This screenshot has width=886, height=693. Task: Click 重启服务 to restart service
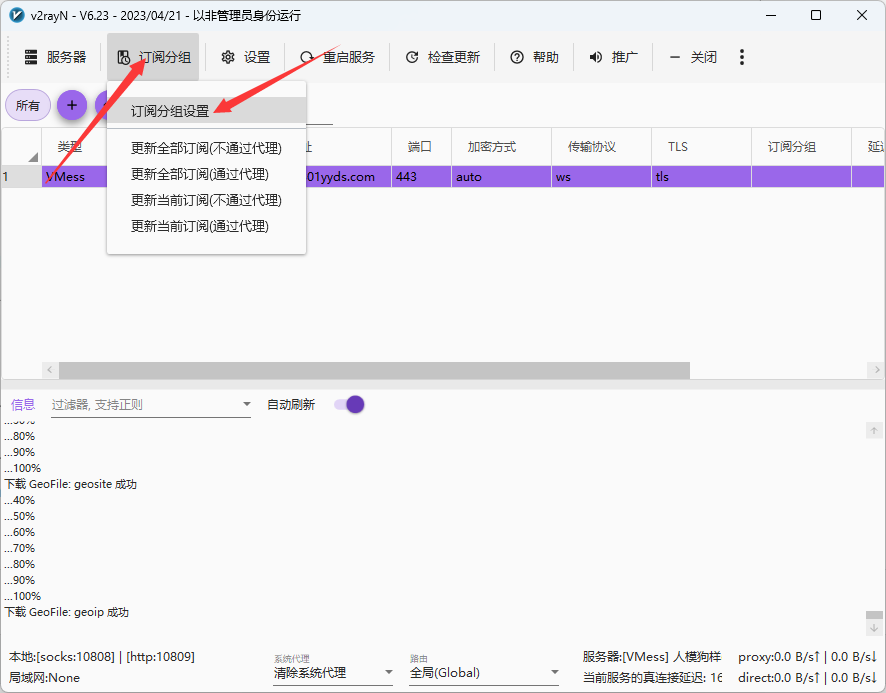[337, 57]
